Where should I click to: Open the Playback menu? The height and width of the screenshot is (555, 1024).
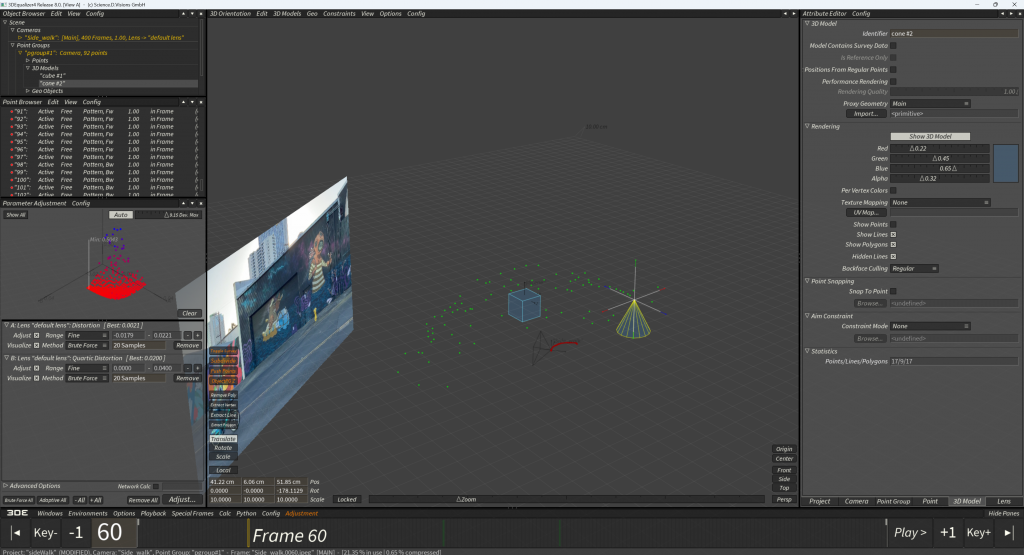point(153,513)
